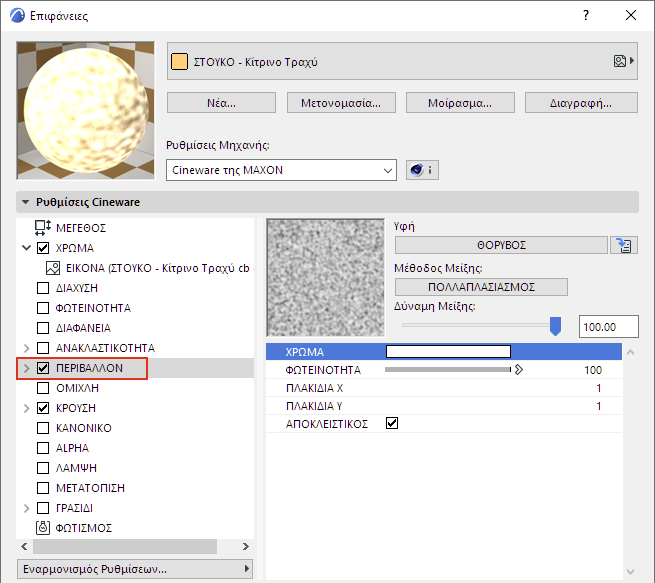Screen dimensions: 655x583
Task: Click the ΦΩΤΕΙΝΟΤΗΤΑ brightness slider bar
Action: tap(448, 370)
